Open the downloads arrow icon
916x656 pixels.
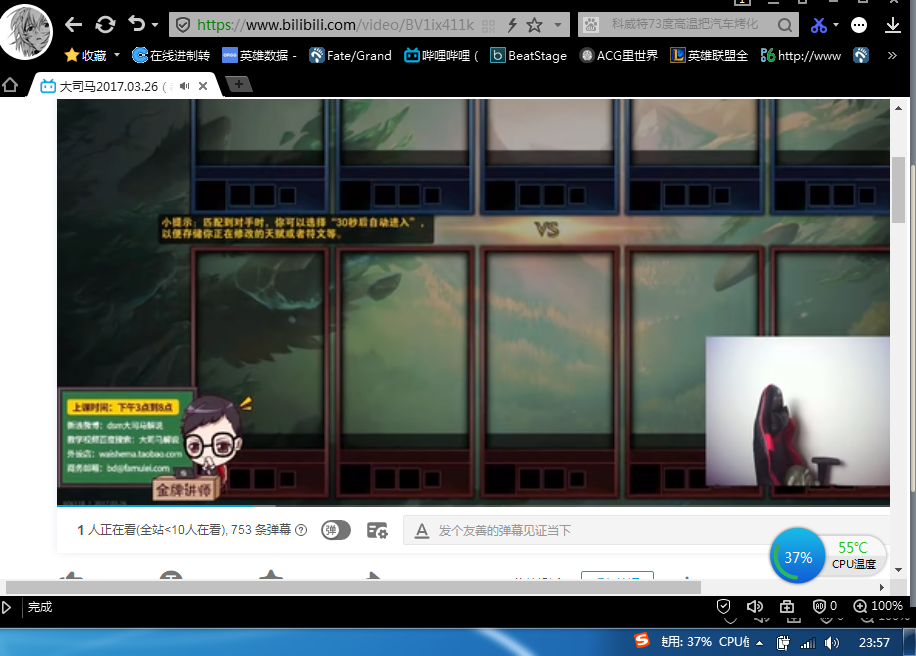click(893, 25)
